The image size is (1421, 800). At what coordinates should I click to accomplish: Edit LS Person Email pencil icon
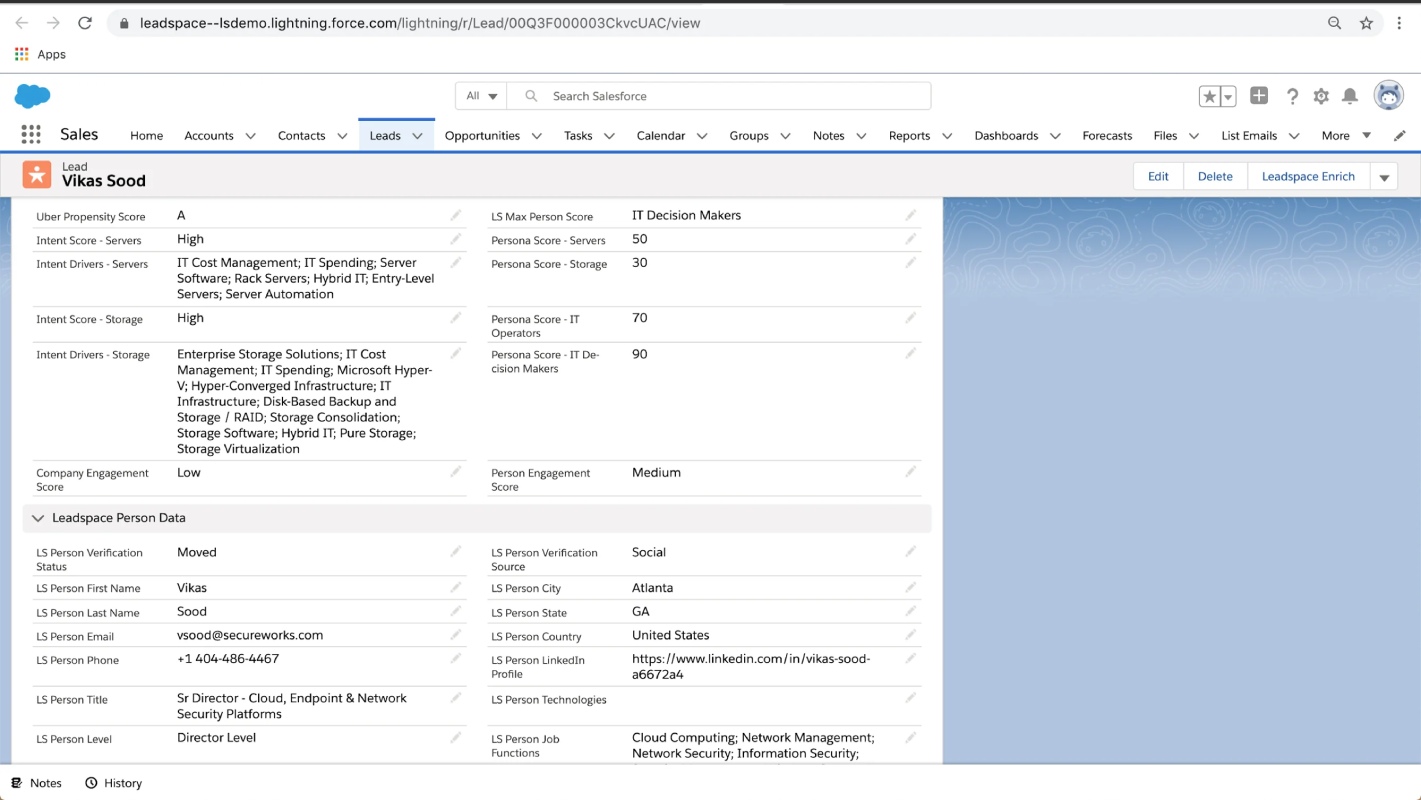pos(455,635)
